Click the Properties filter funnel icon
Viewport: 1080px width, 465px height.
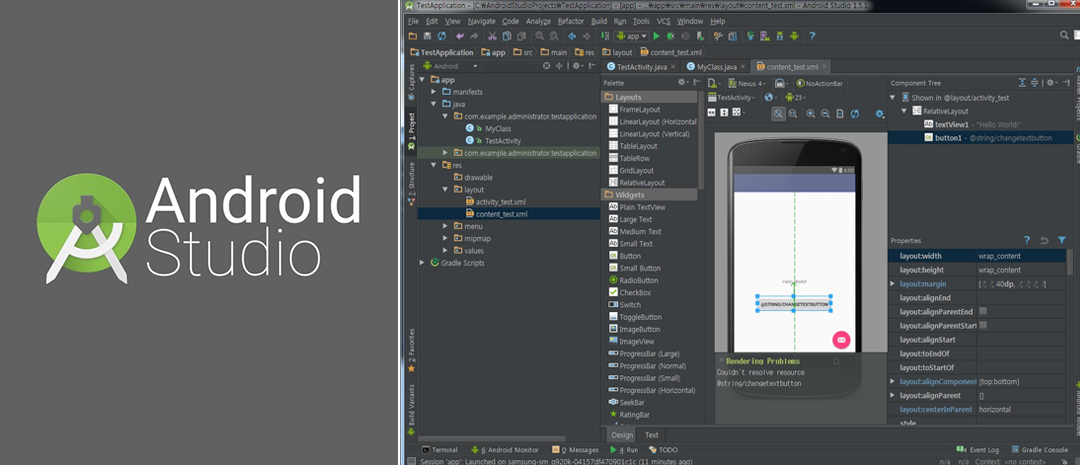1062,240
